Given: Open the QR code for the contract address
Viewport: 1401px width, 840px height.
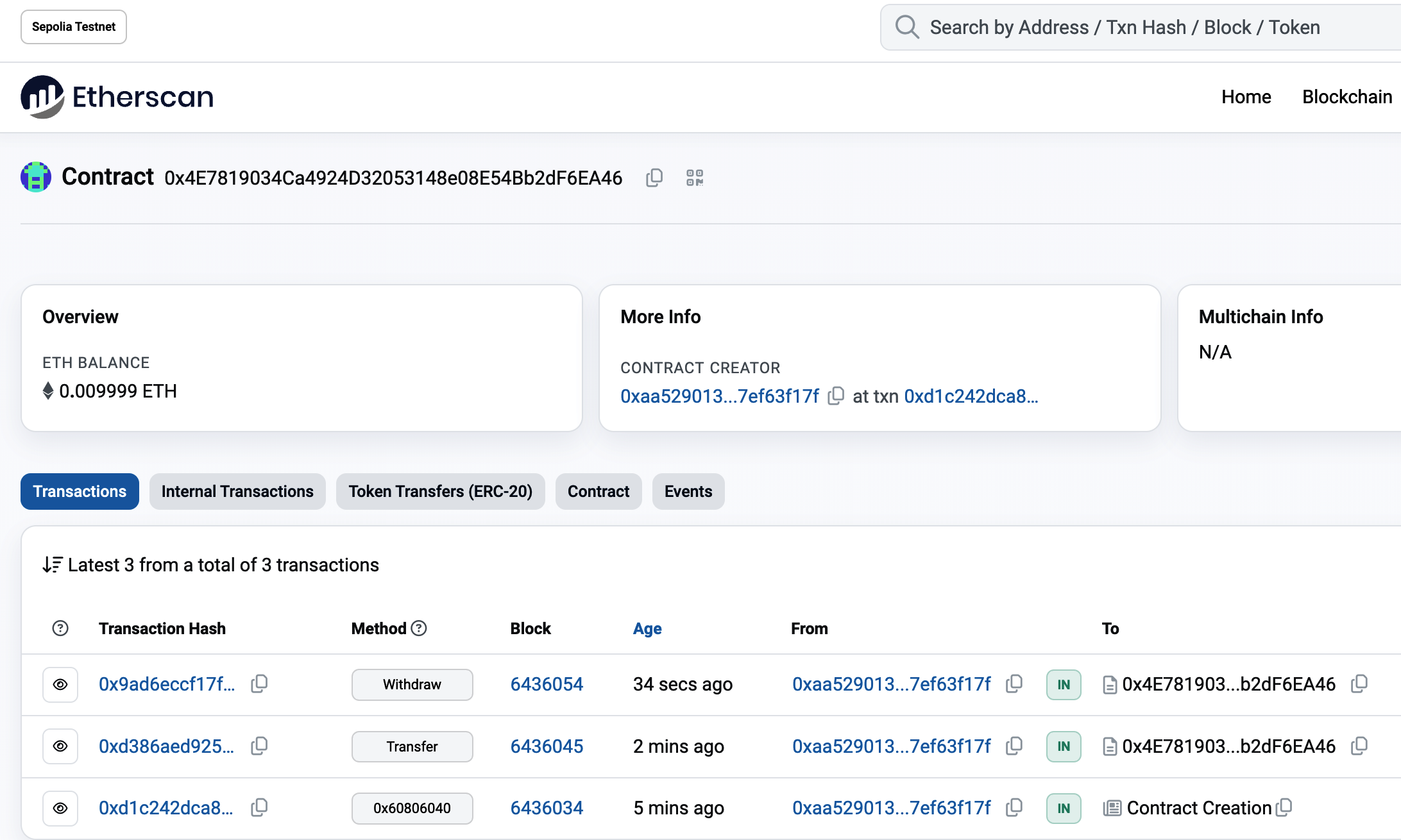Looking at the screenshot, I should pos(694,178).
